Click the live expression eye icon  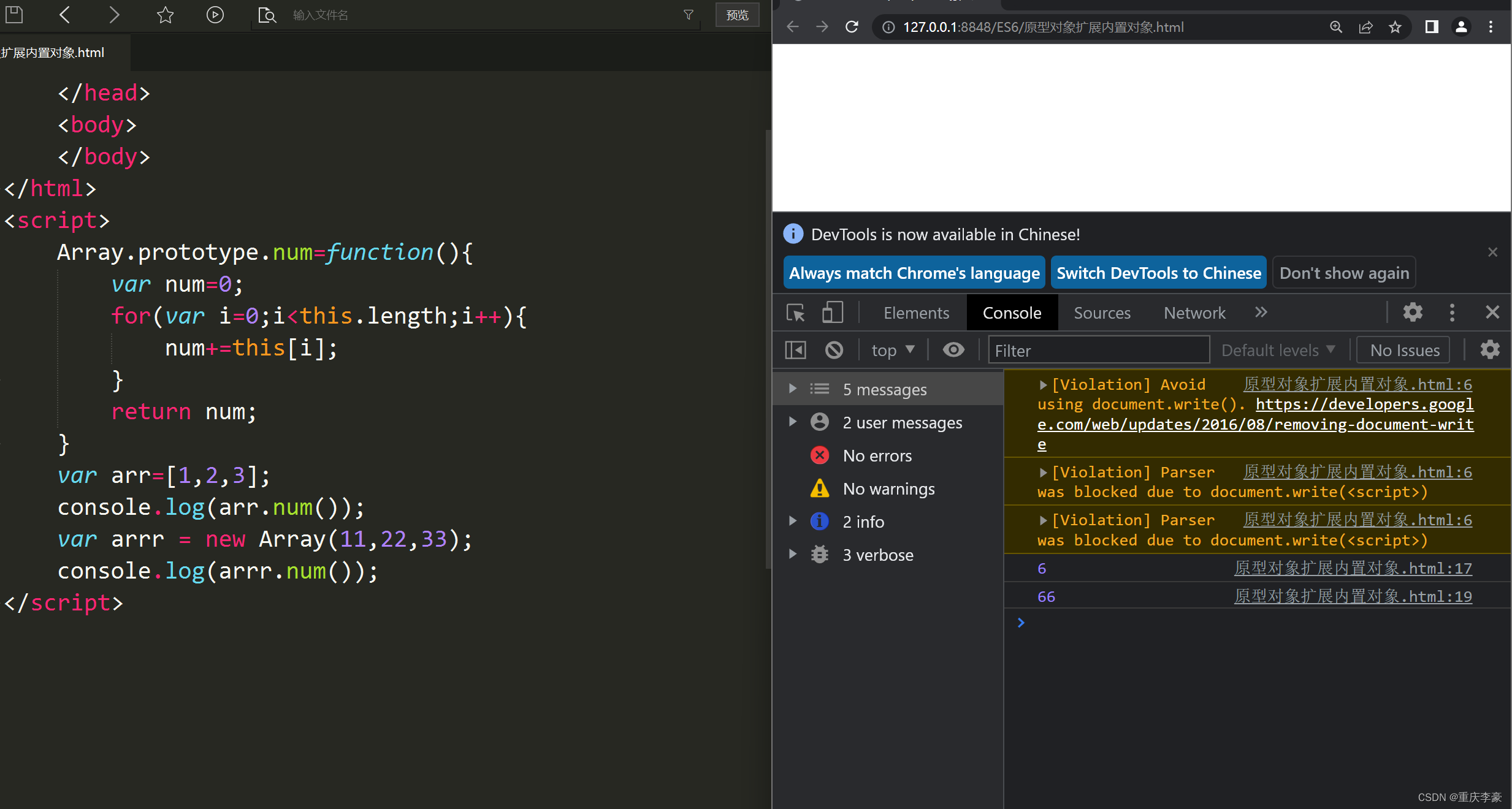953,350
